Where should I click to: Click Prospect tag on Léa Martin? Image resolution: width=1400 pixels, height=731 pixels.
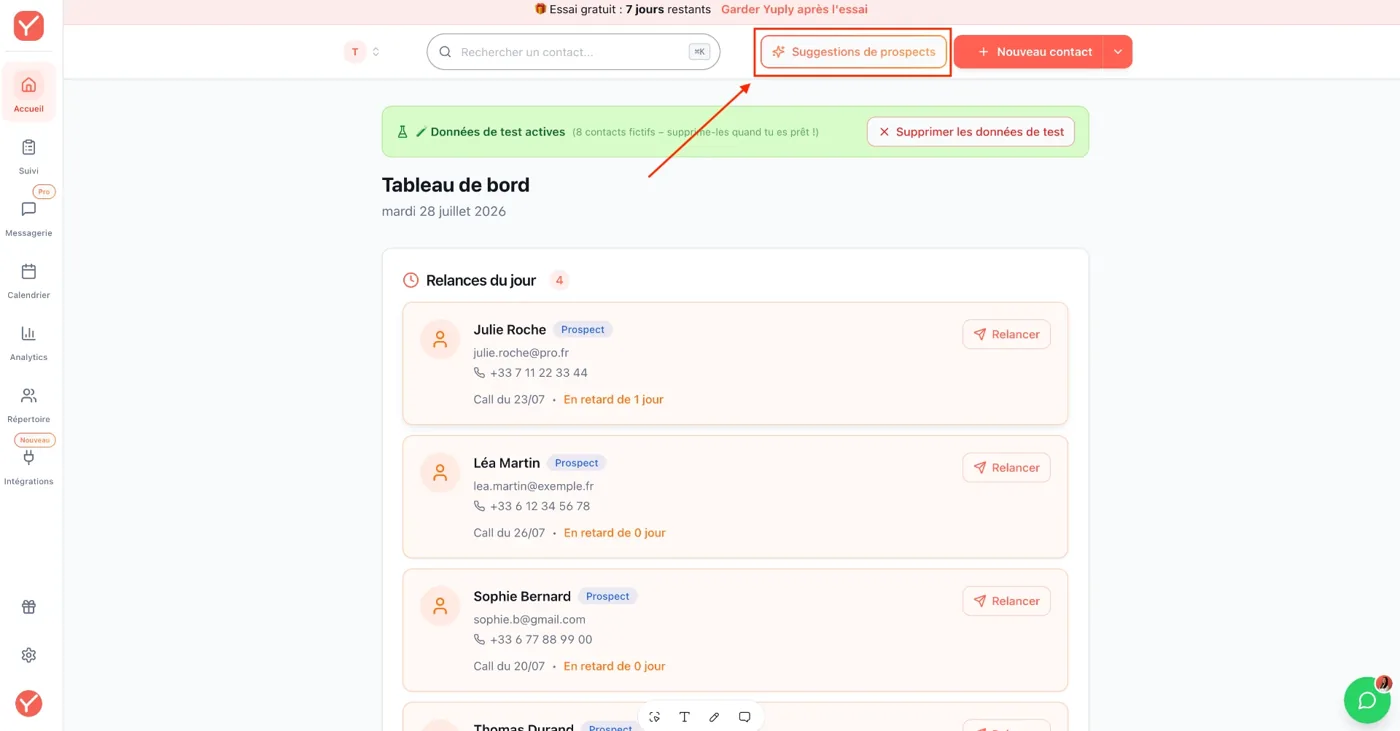coord(577,463)
